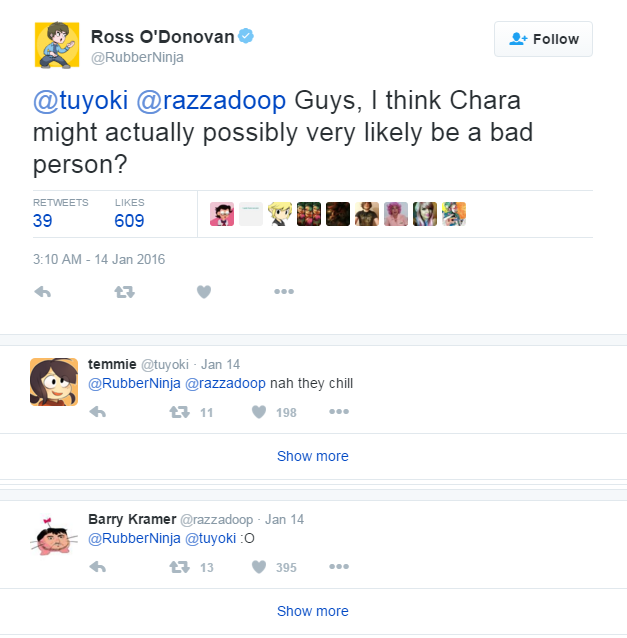Show more replies under temmie's tweet
The image size is (627, 638).
tap(313, 456)
